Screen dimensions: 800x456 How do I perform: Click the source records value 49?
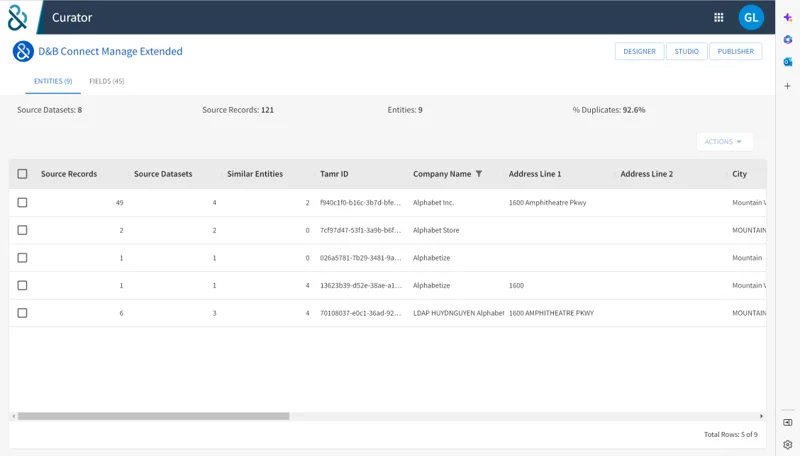coord(119,202)
